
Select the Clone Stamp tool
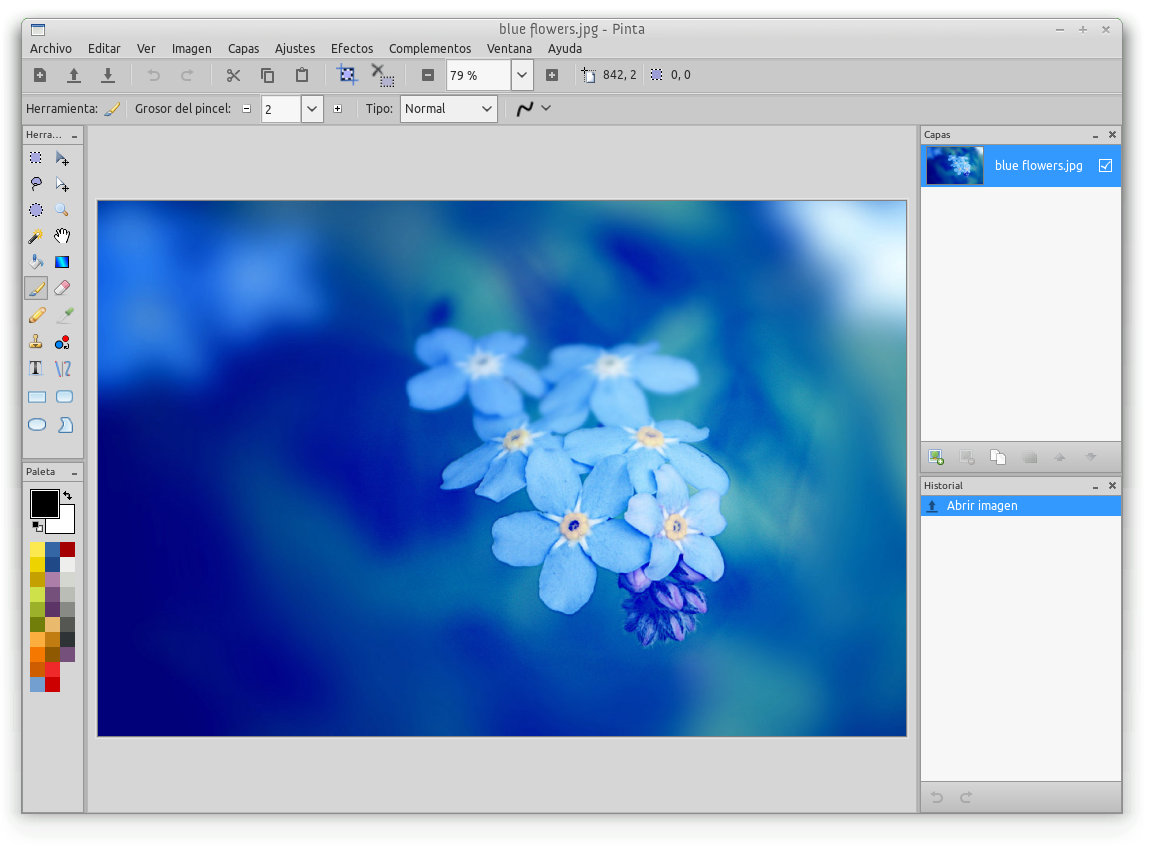tap(36, 342)
